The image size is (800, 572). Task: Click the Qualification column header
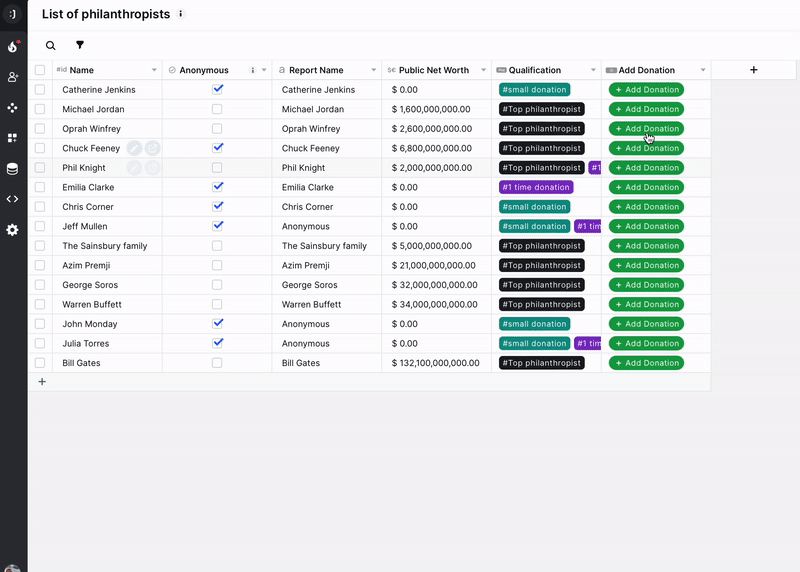pyautogui.click(x=546, y=70)
